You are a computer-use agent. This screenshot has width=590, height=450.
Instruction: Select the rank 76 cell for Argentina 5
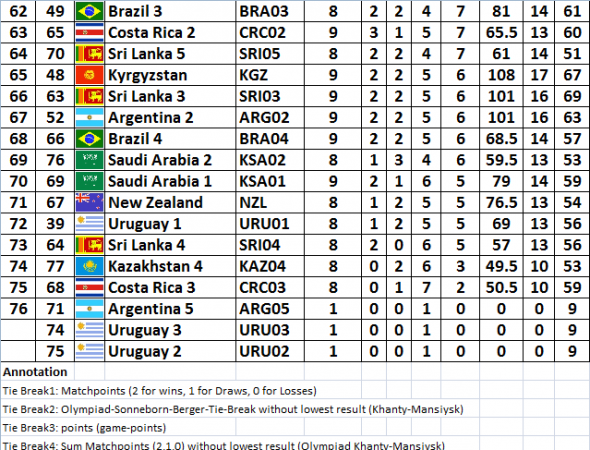tap(18, 309)
